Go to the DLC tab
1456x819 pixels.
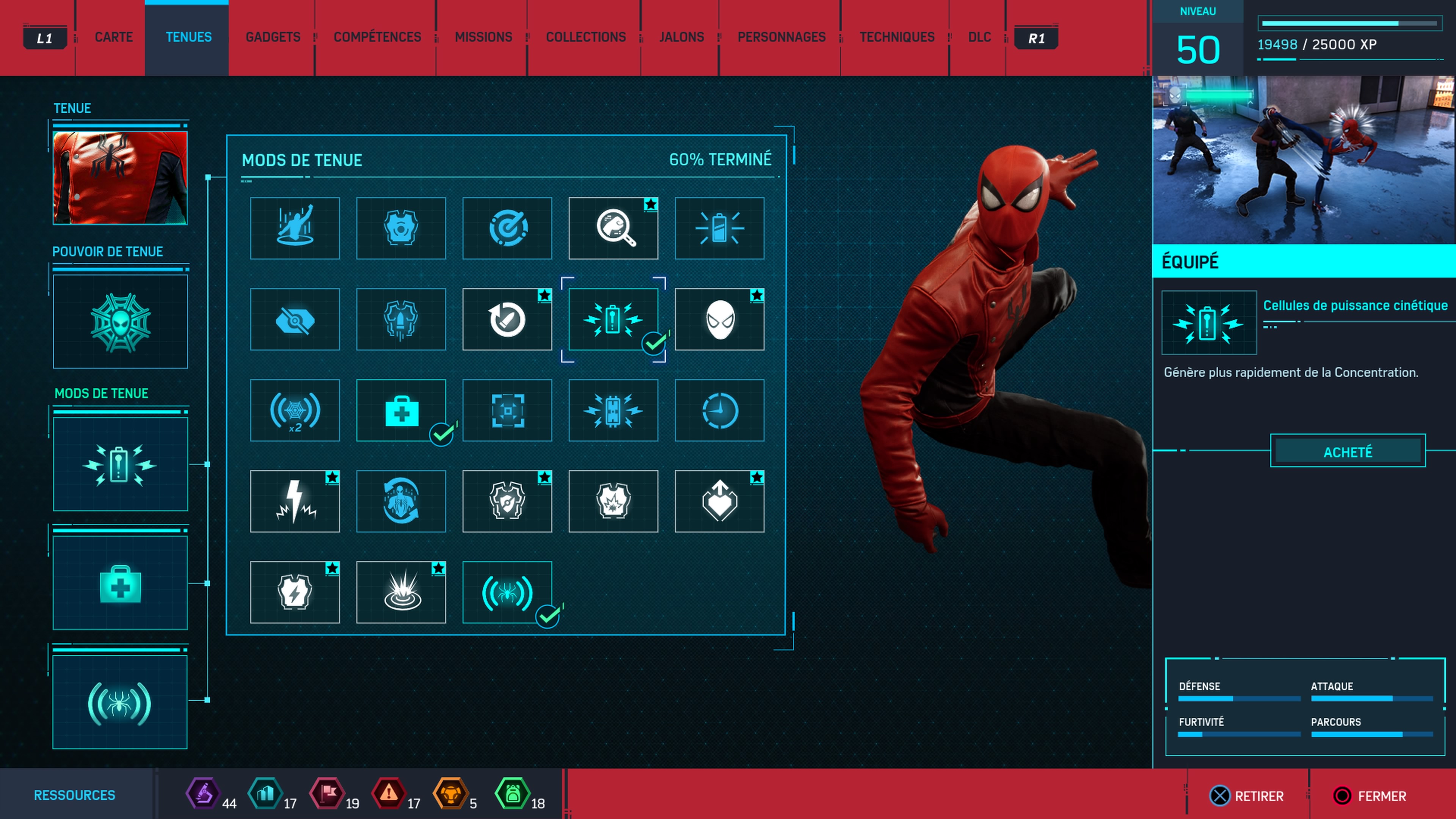[x=979, y=37]
